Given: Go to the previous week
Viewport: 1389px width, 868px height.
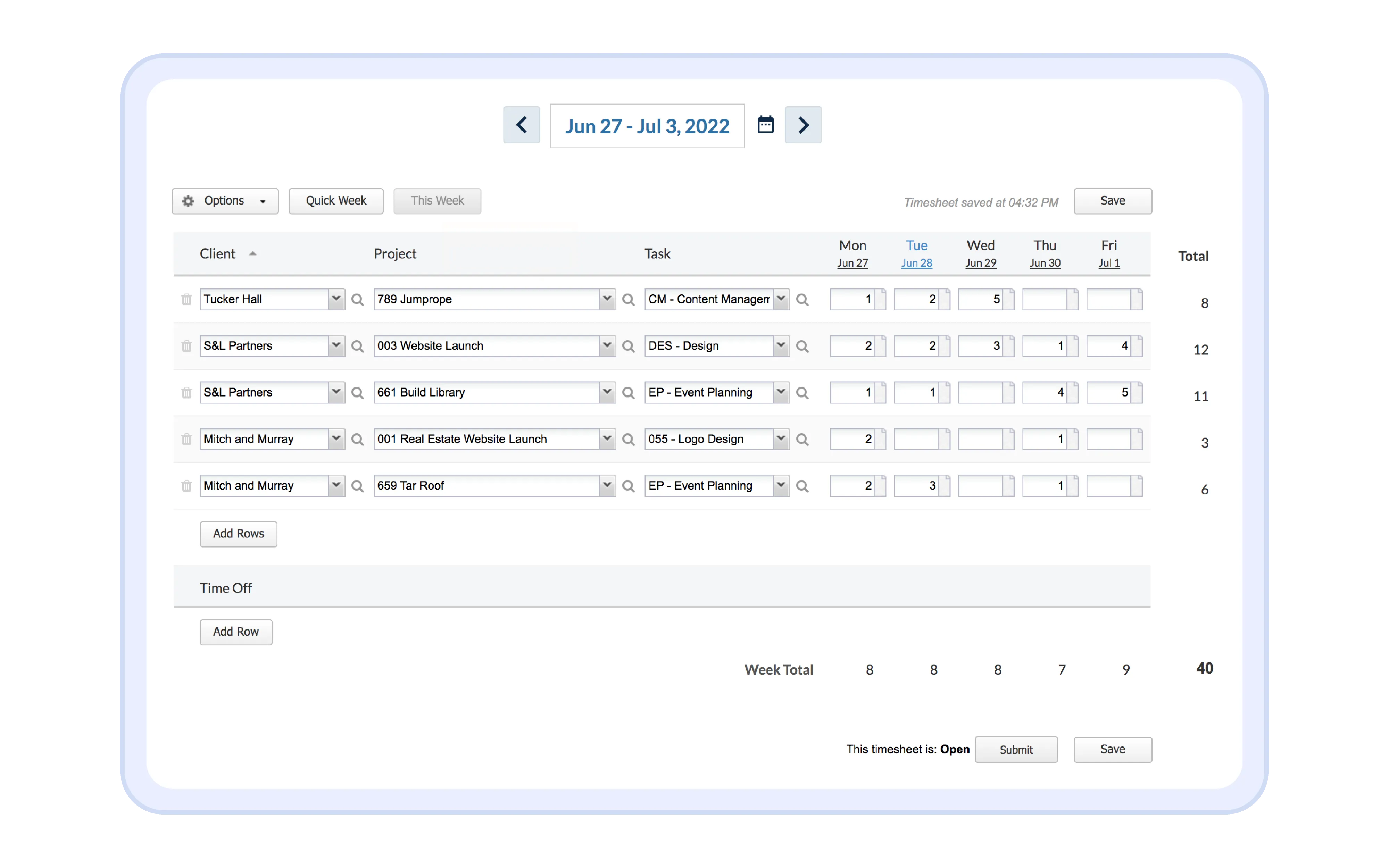Looking at the screenshot, I should (521, 125).
